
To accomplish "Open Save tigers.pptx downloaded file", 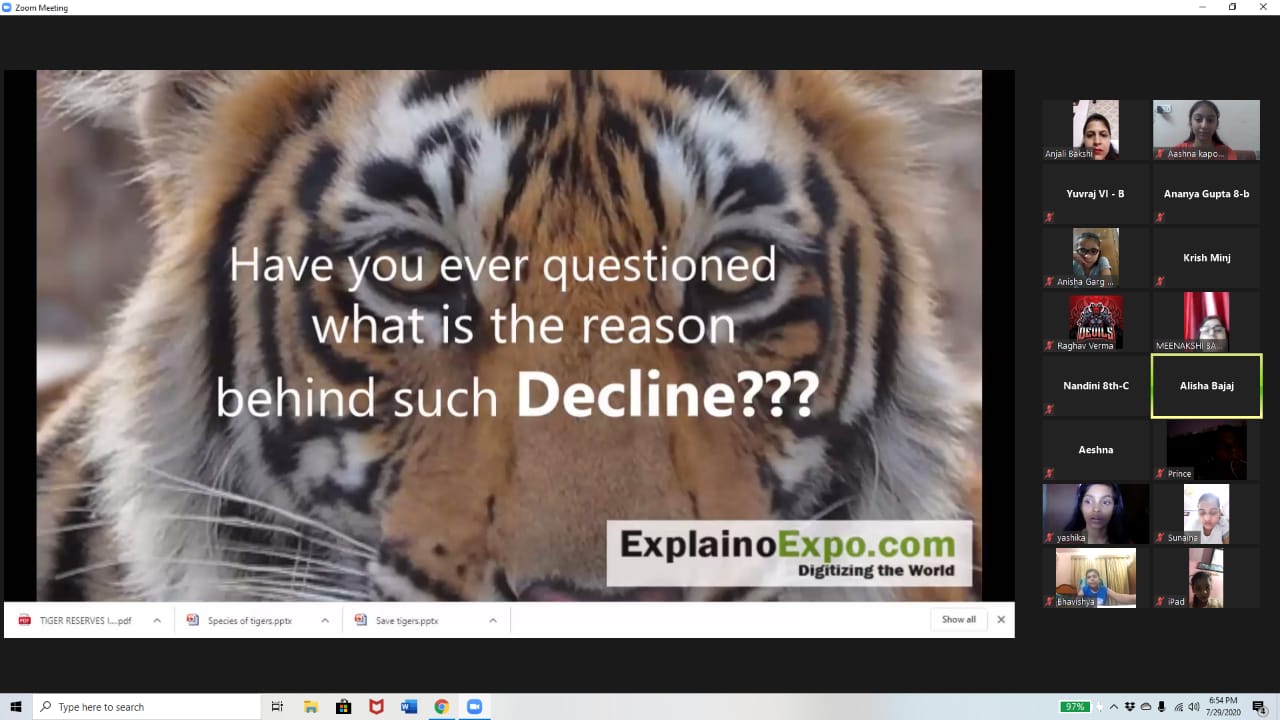I will 406,620.
